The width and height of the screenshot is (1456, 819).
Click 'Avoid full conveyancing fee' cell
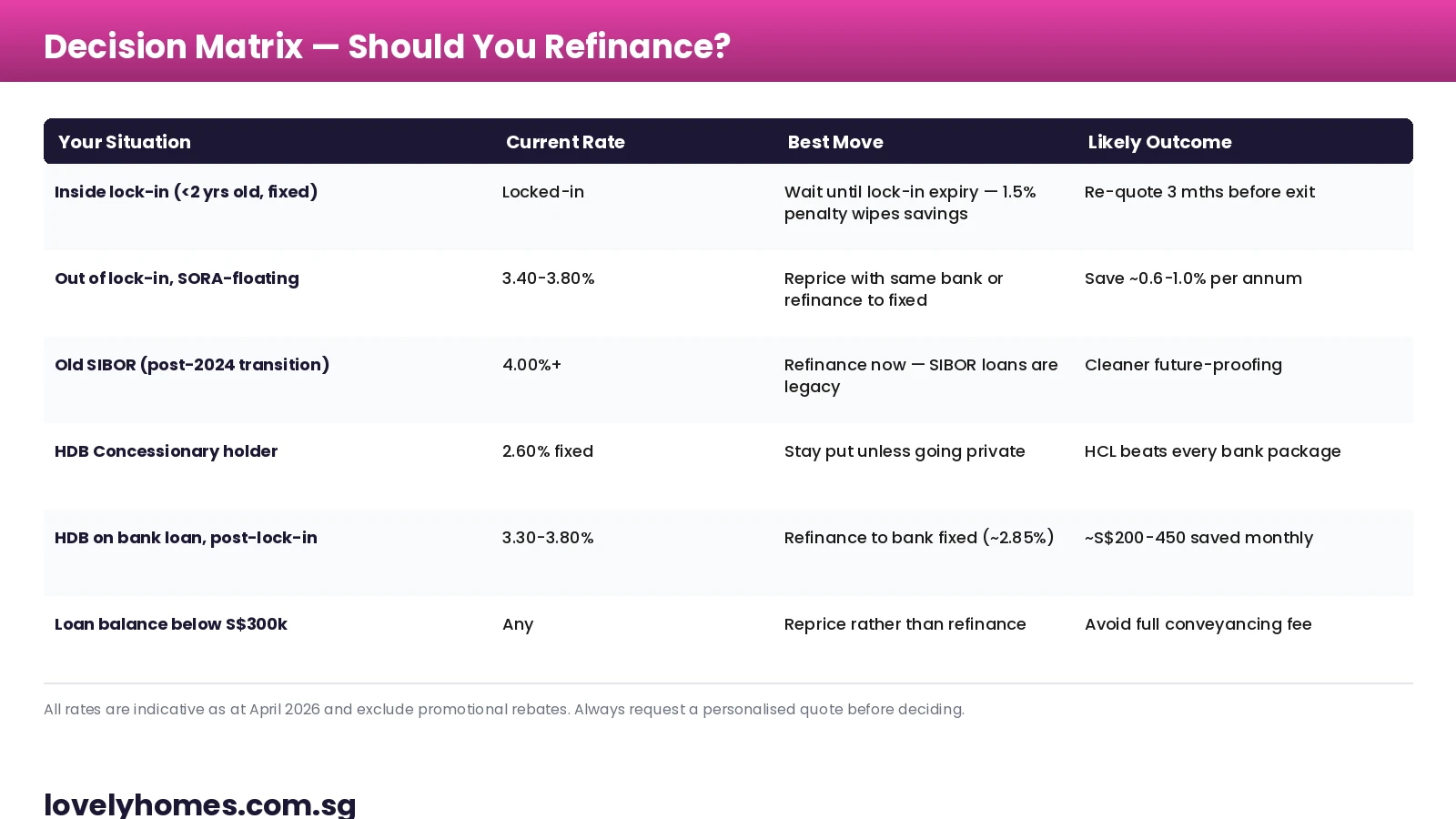click(1198, 624)
